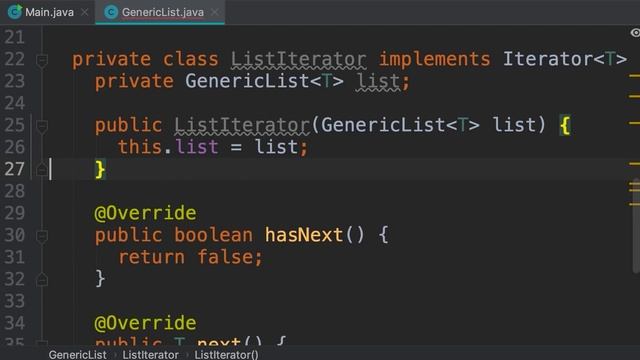
Task: Click line number 26 in the gutter
Action: [x=15, y=147]
